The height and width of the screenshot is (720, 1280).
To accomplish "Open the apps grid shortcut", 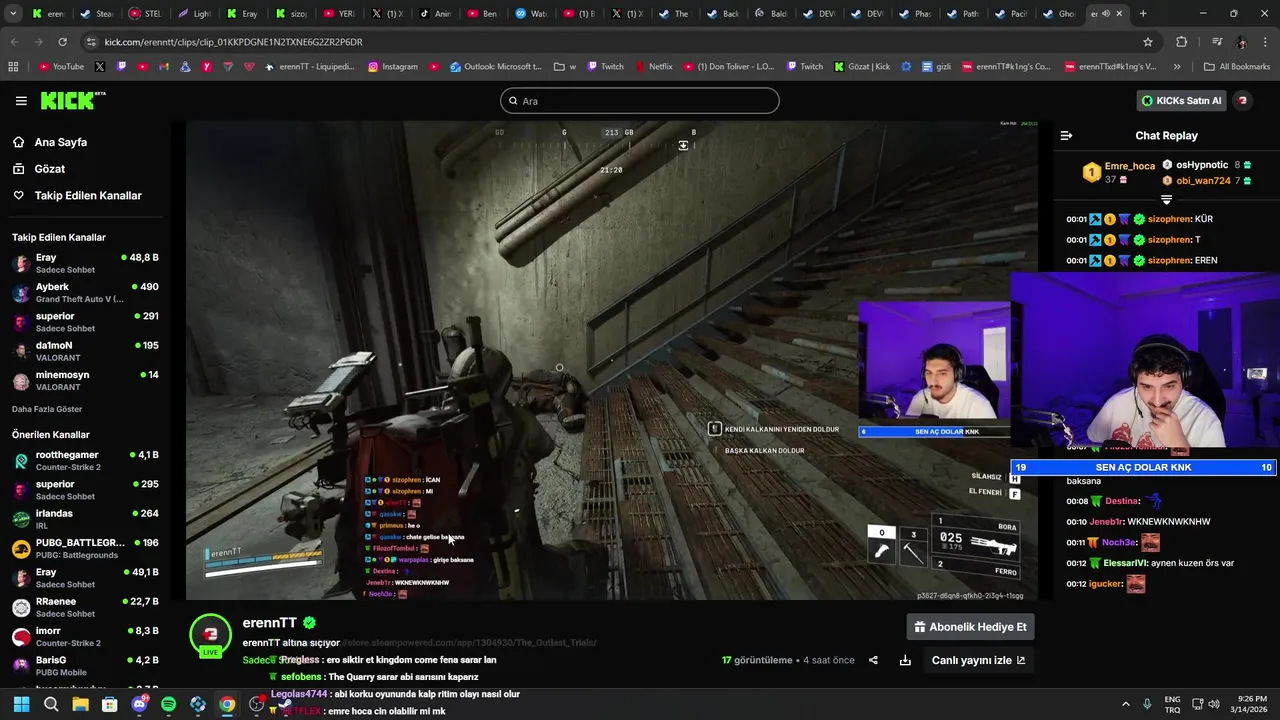I will (13, 67).
